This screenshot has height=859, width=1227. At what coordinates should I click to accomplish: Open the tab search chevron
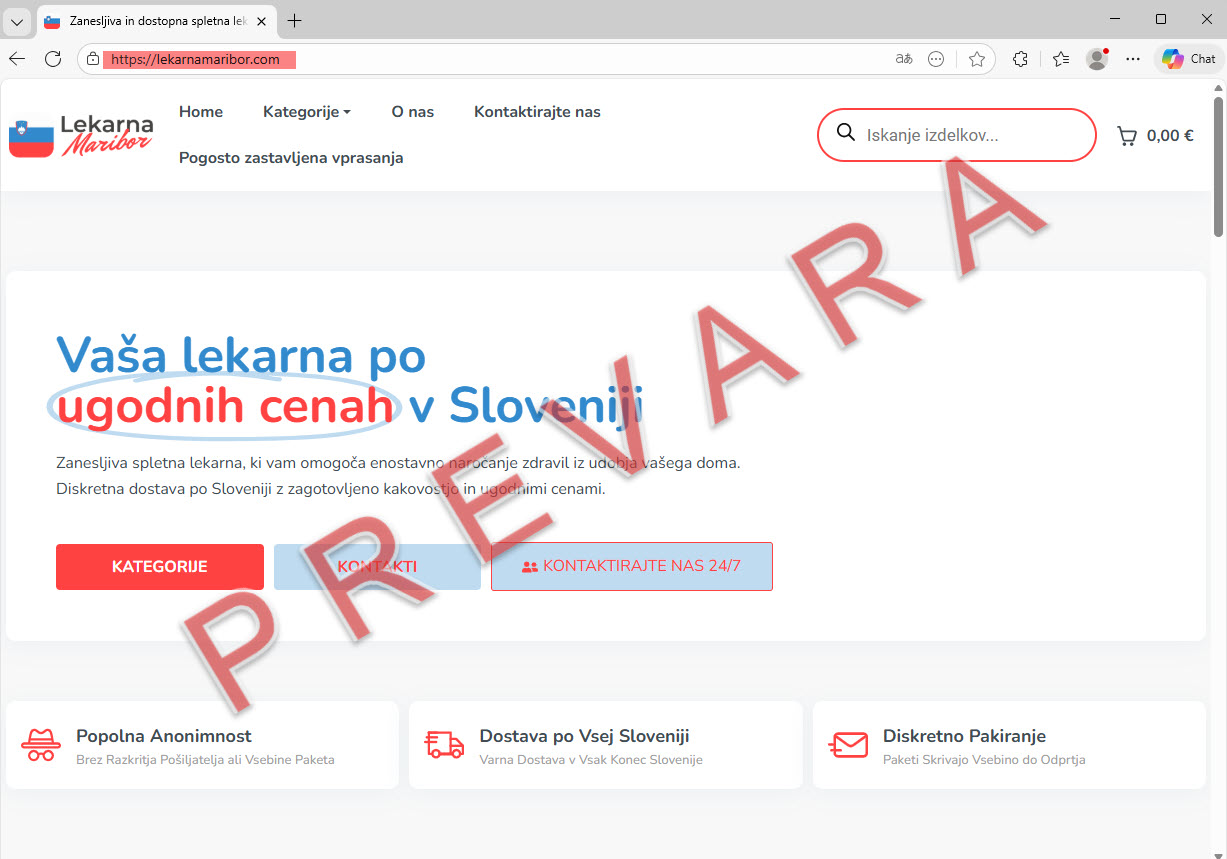click(x=17, y=21)
